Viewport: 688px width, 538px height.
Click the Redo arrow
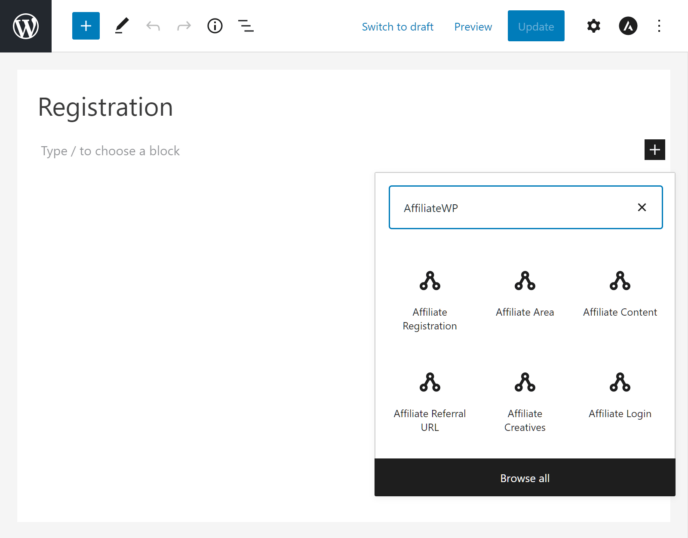pyautogui.click(x=184, y=26)
